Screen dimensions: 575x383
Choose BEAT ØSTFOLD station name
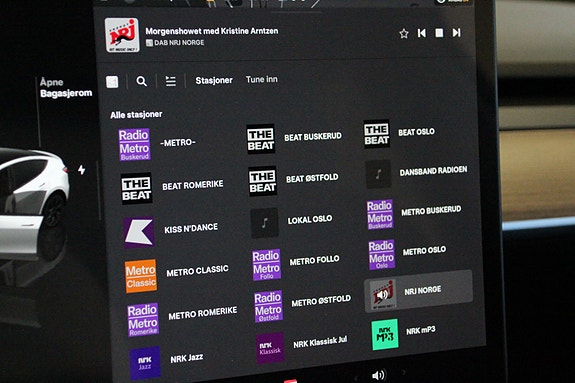tap(312, 178)
